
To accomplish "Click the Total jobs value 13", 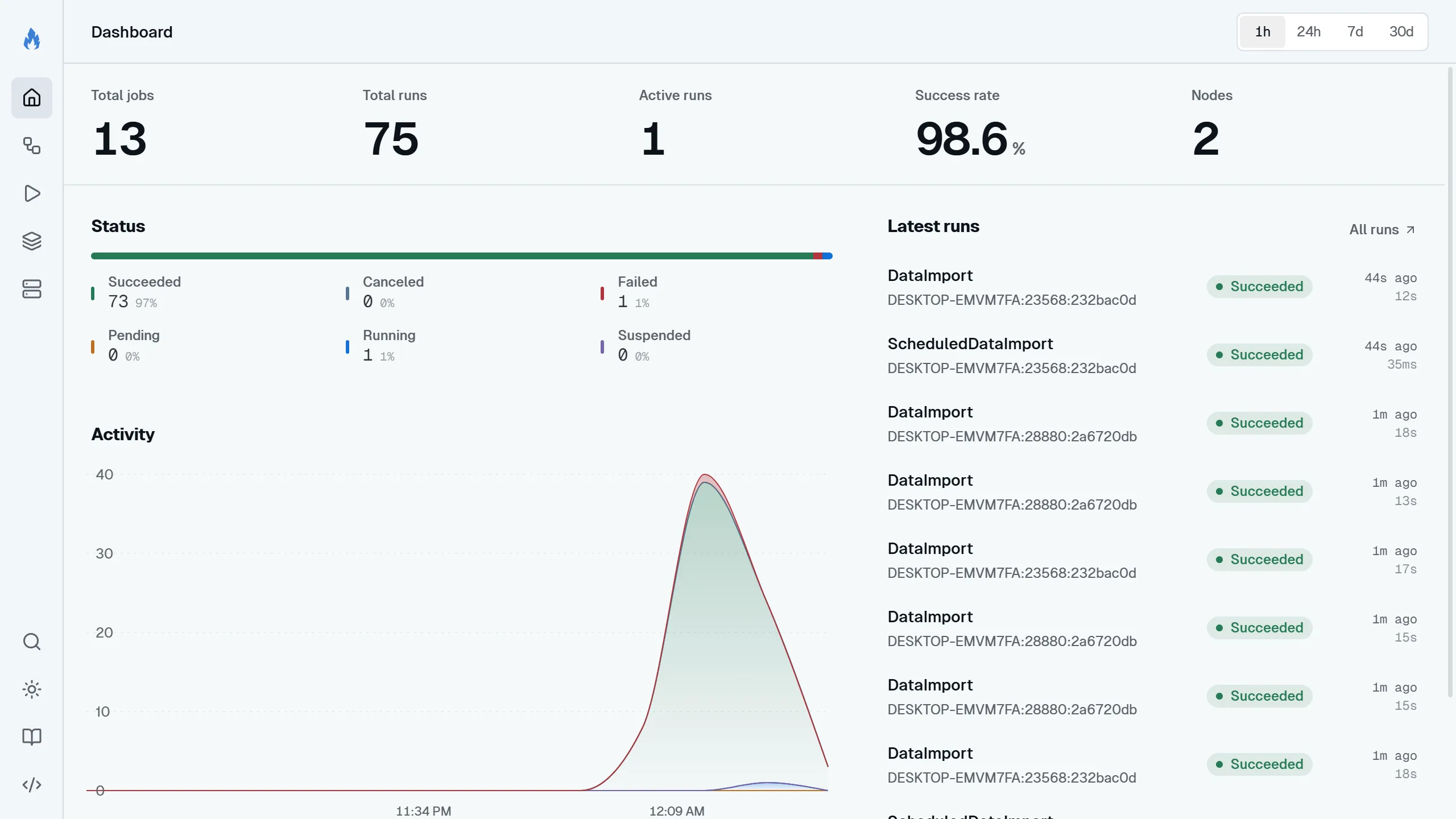I will (x=120, y=139).
